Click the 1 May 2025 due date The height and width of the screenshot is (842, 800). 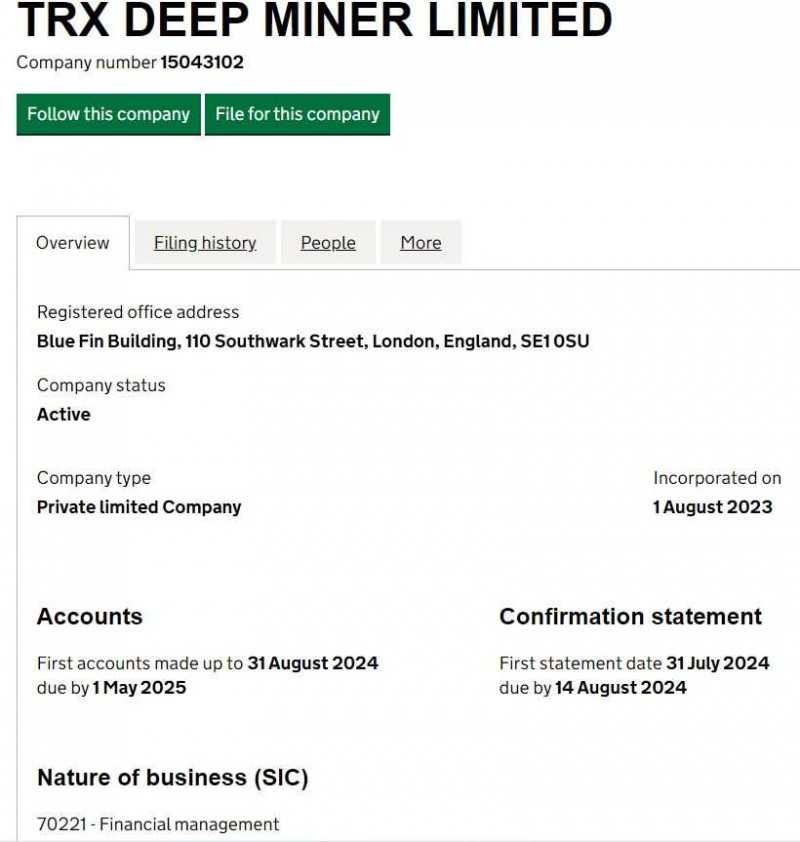click(139, 688)
